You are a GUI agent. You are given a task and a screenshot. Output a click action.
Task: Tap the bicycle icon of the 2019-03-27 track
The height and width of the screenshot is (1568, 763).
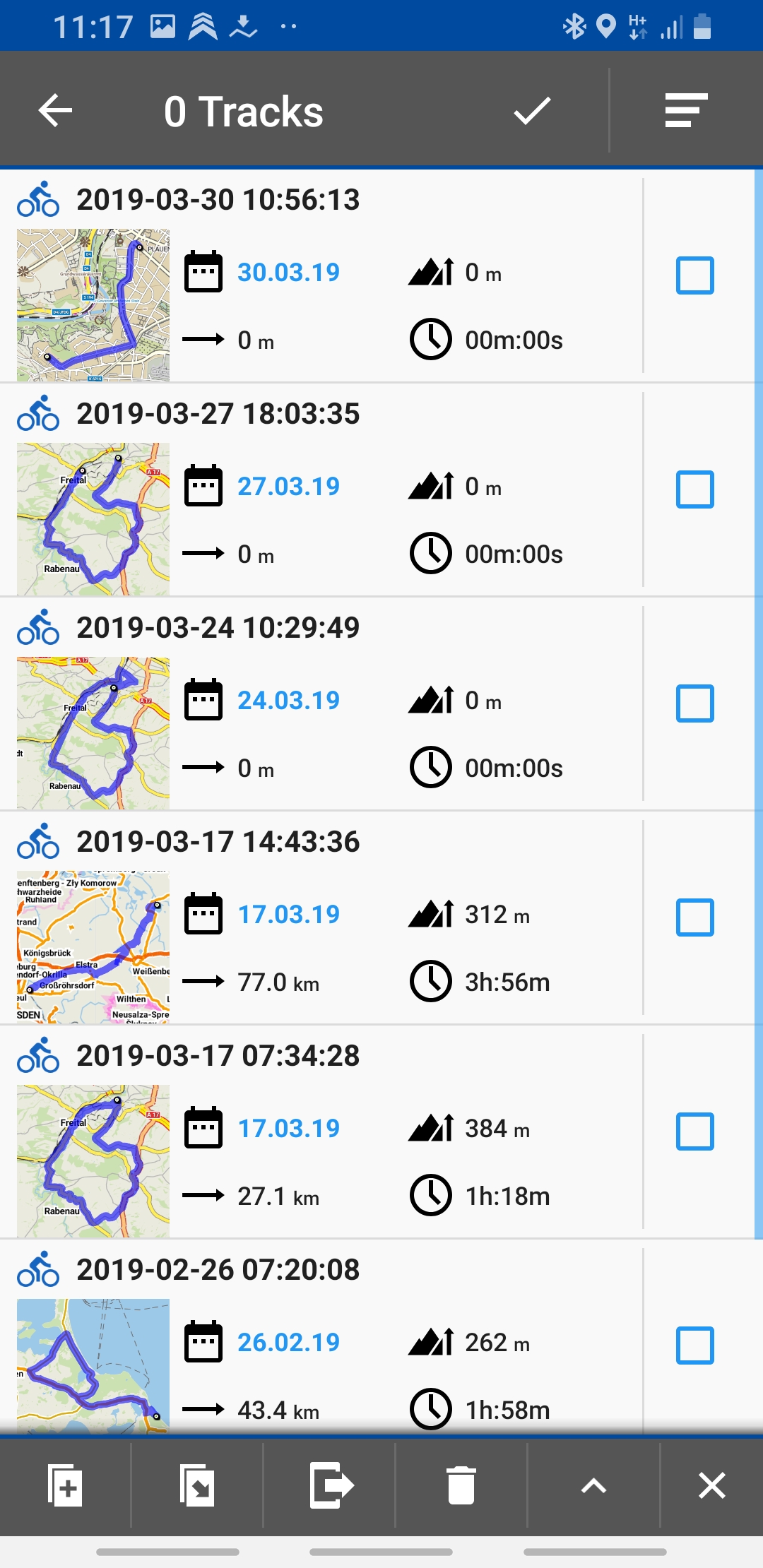pyautogui.click(x=38, y=413)
